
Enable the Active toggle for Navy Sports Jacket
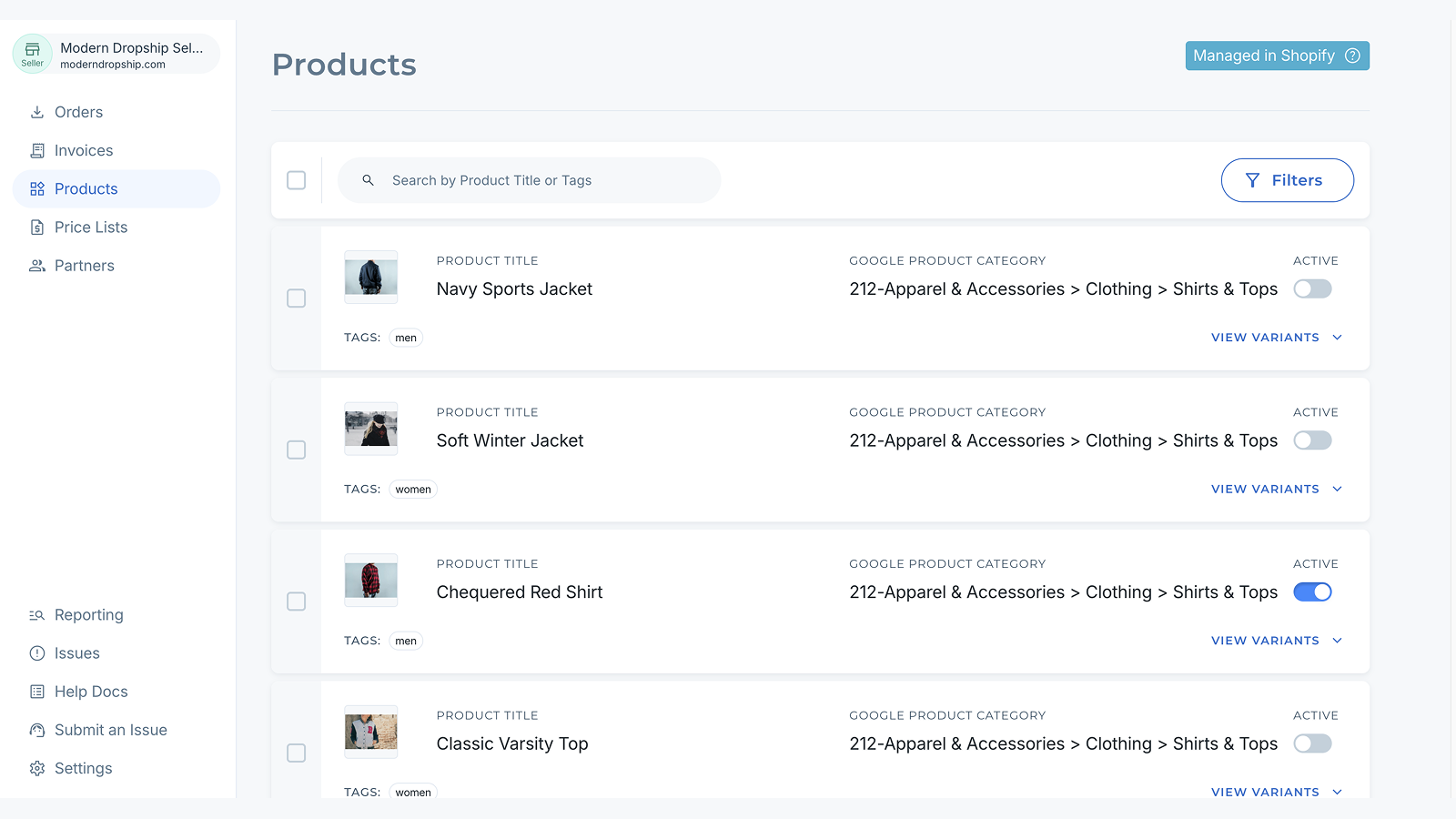1312,289
